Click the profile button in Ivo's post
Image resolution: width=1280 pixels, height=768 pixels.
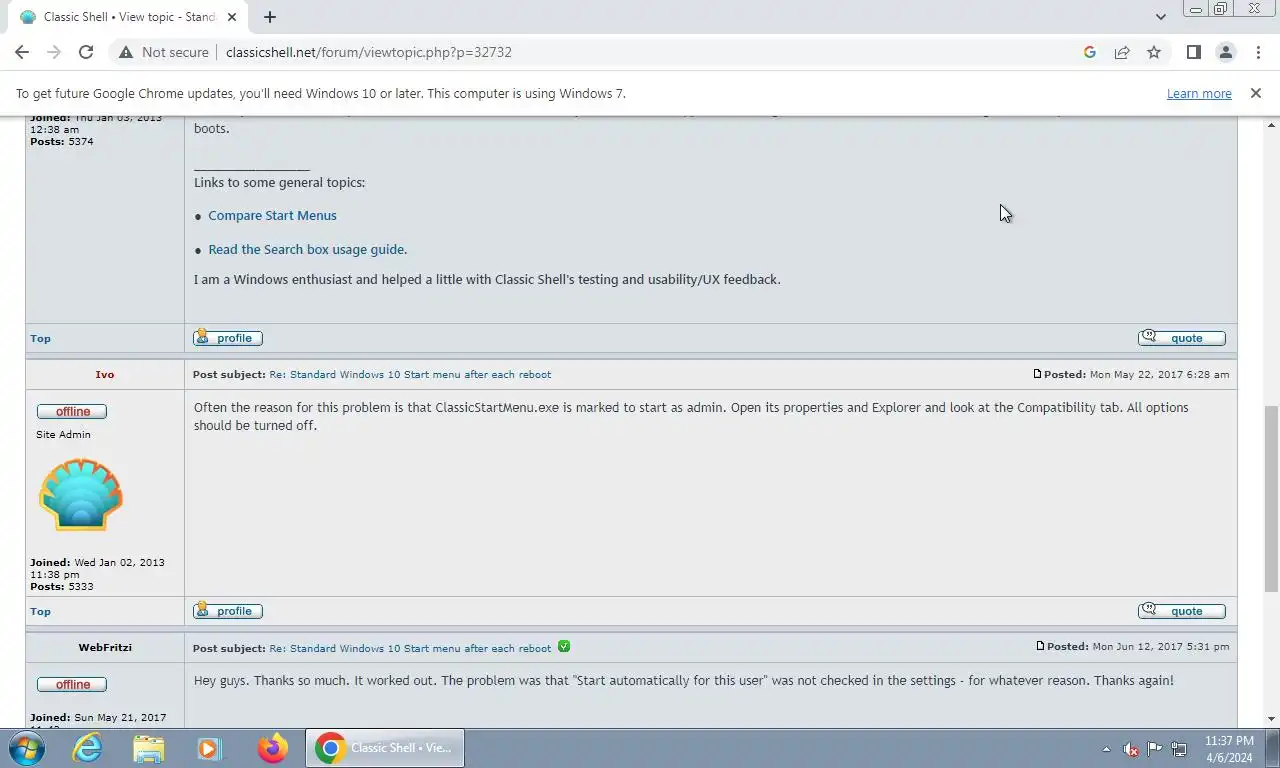click(228, 611)
